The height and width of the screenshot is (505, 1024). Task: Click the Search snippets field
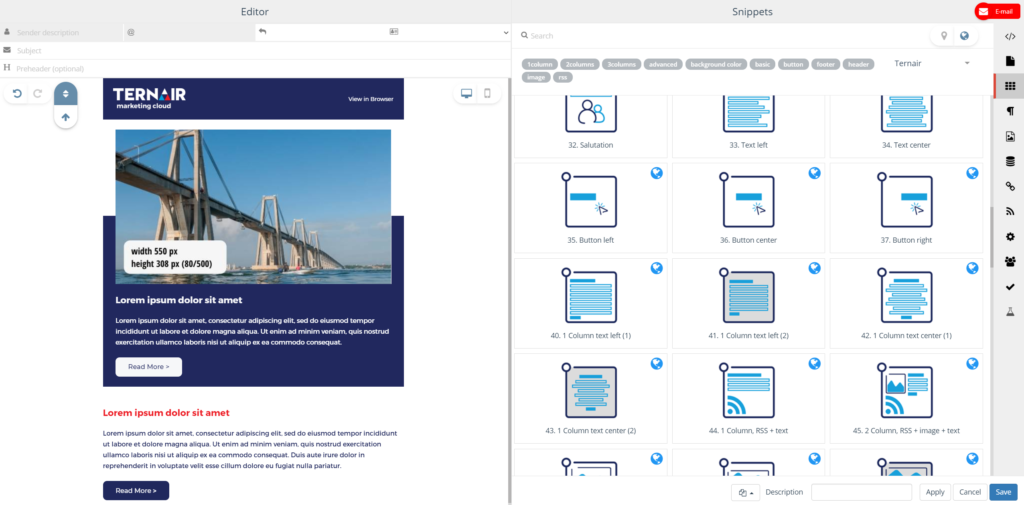coord(722,36)
